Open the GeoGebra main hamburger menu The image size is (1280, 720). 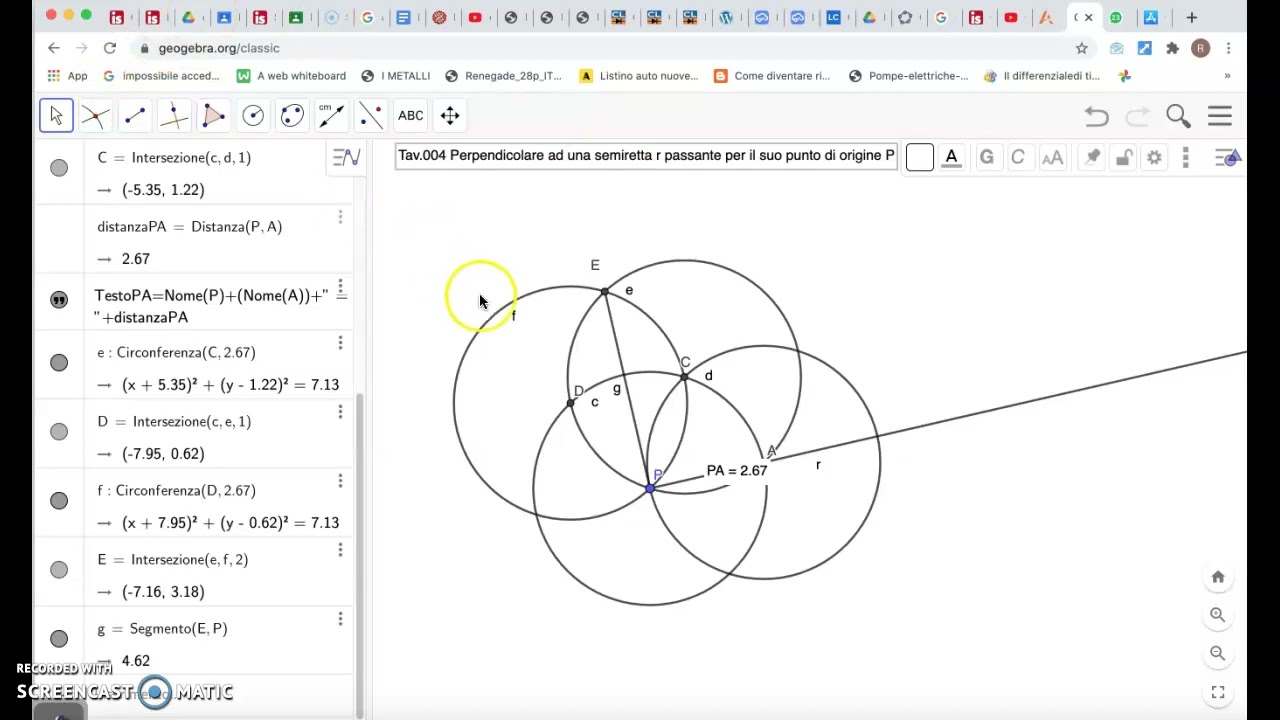pos(1220,116)
